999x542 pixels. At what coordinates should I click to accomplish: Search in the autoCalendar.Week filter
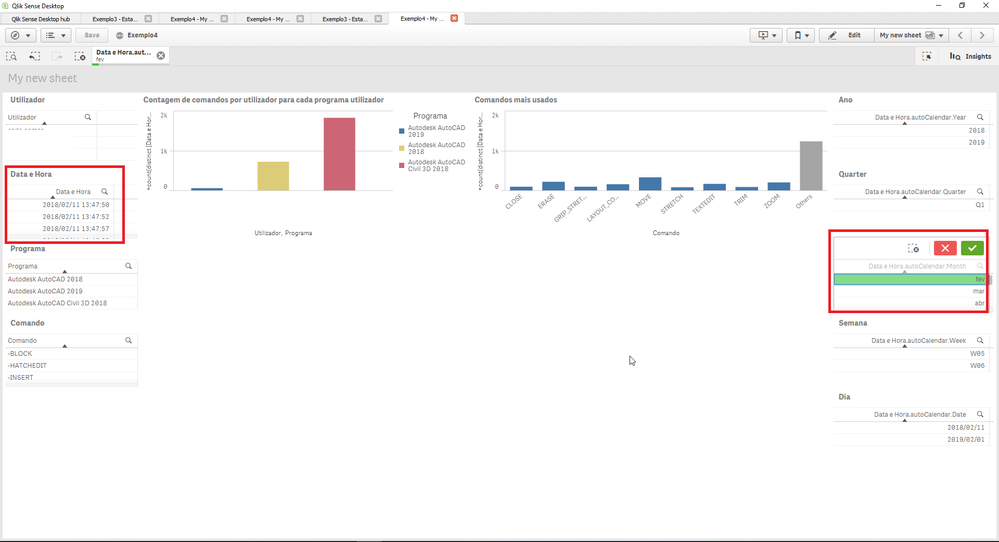(x=981, y=341)
